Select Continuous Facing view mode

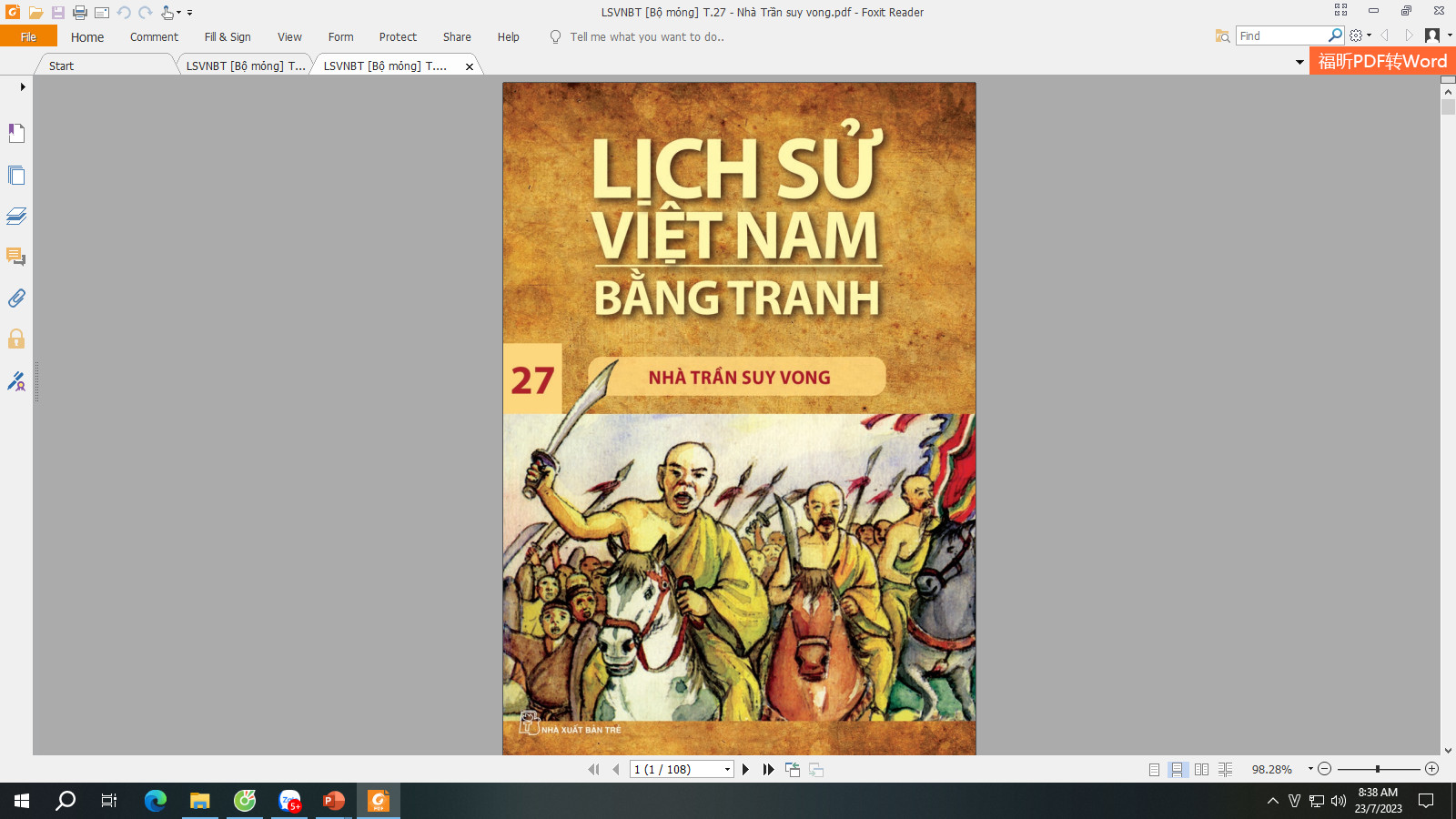coord(1226,770)
